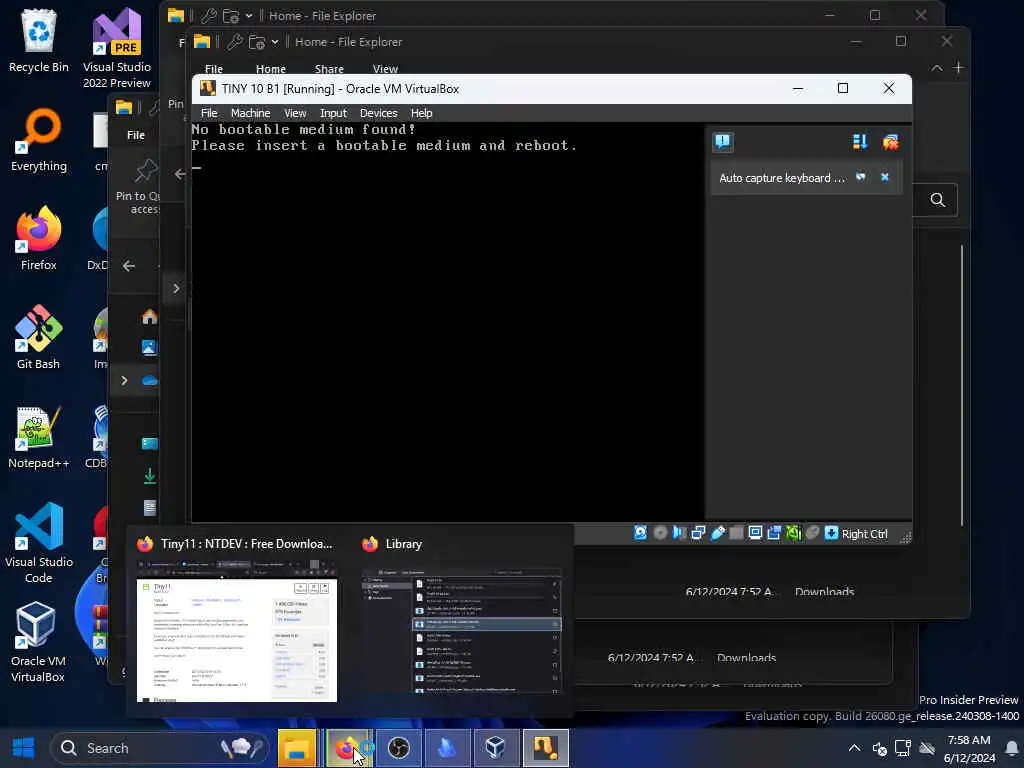Image resolution: width=1024 pixels, height=768 pixels.
Task: Click the mouse integration indicator in VirtualBox status bar
Action: [812, 533]
